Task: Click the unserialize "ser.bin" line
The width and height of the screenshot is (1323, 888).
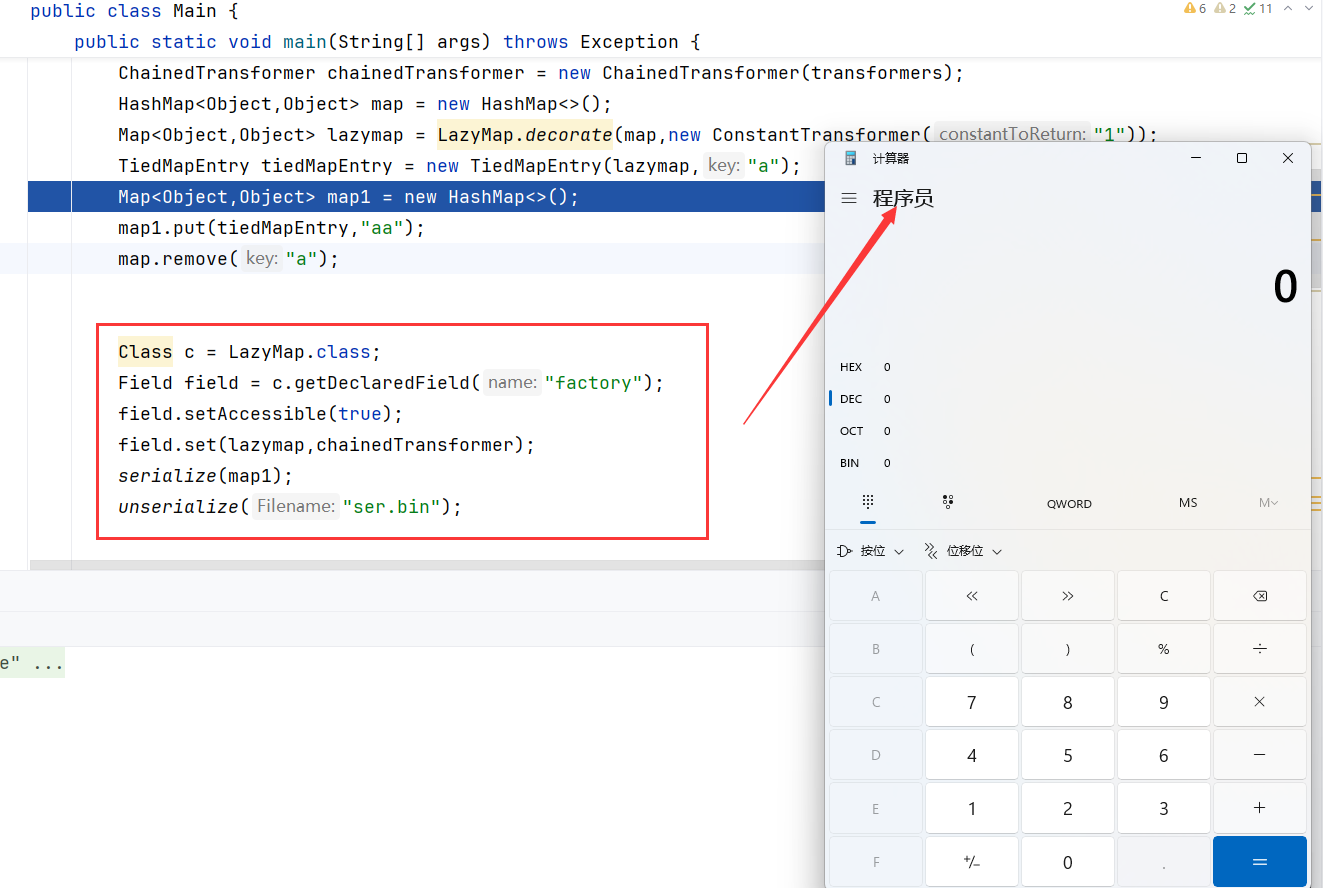Action: 290,507
